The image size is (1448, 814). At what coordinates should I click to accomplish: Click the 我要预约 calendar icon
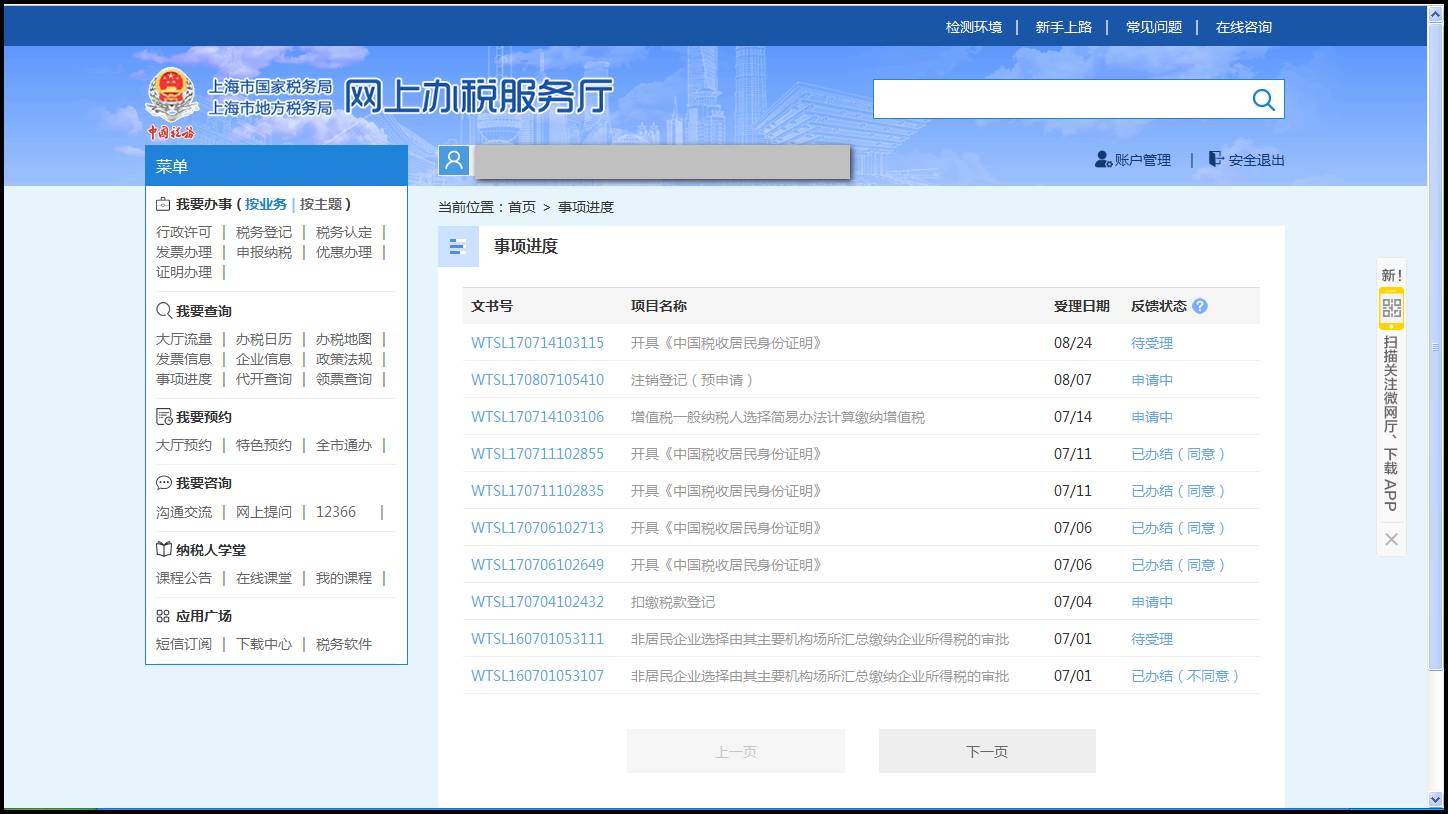pyautogui.click(x=163, y=417)
